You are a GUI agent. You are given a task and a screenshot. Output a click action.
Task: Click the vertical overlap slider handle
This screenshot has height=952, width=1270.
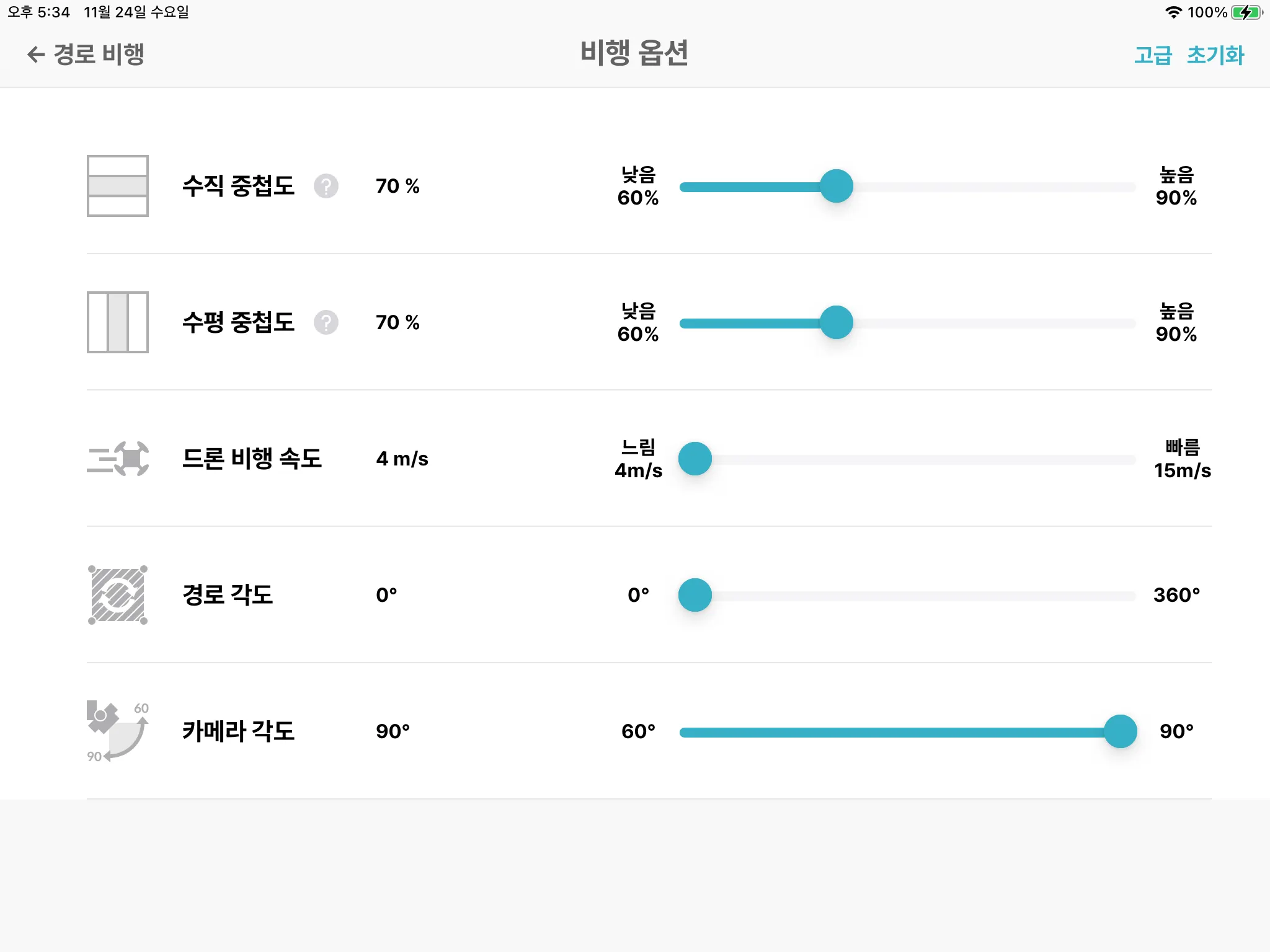837,186
